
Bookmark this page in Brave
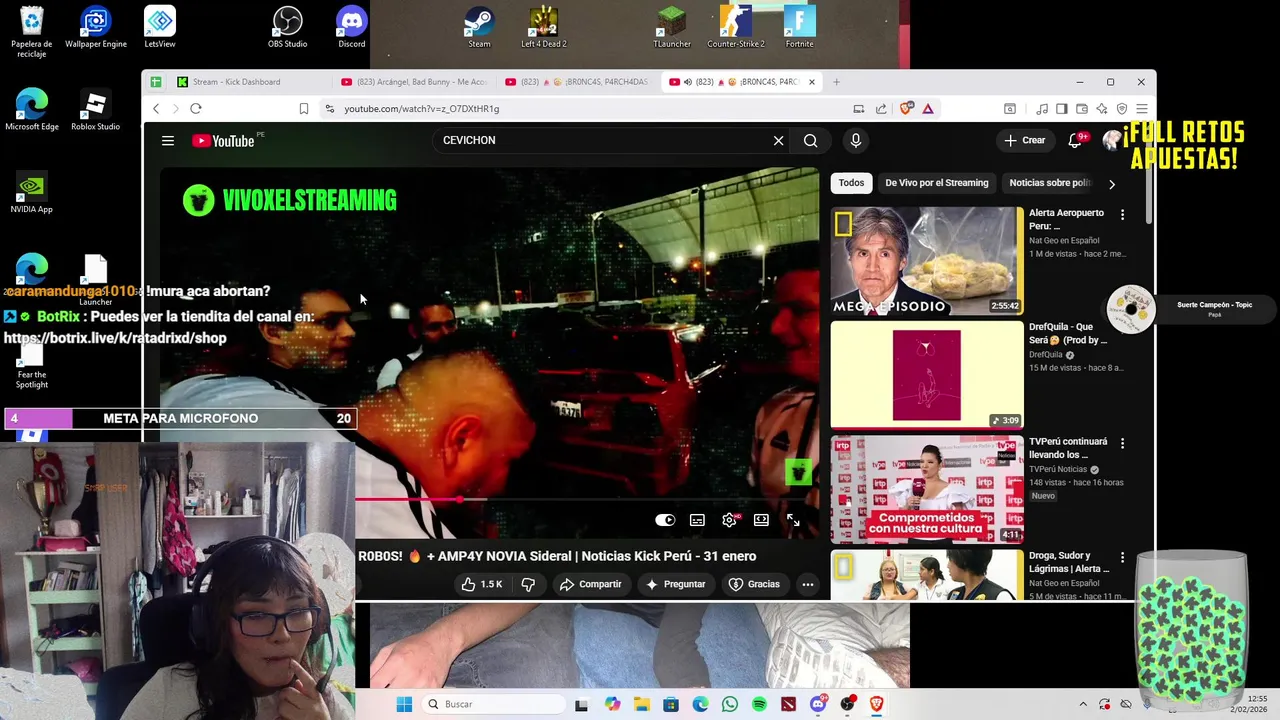point(303,109)
